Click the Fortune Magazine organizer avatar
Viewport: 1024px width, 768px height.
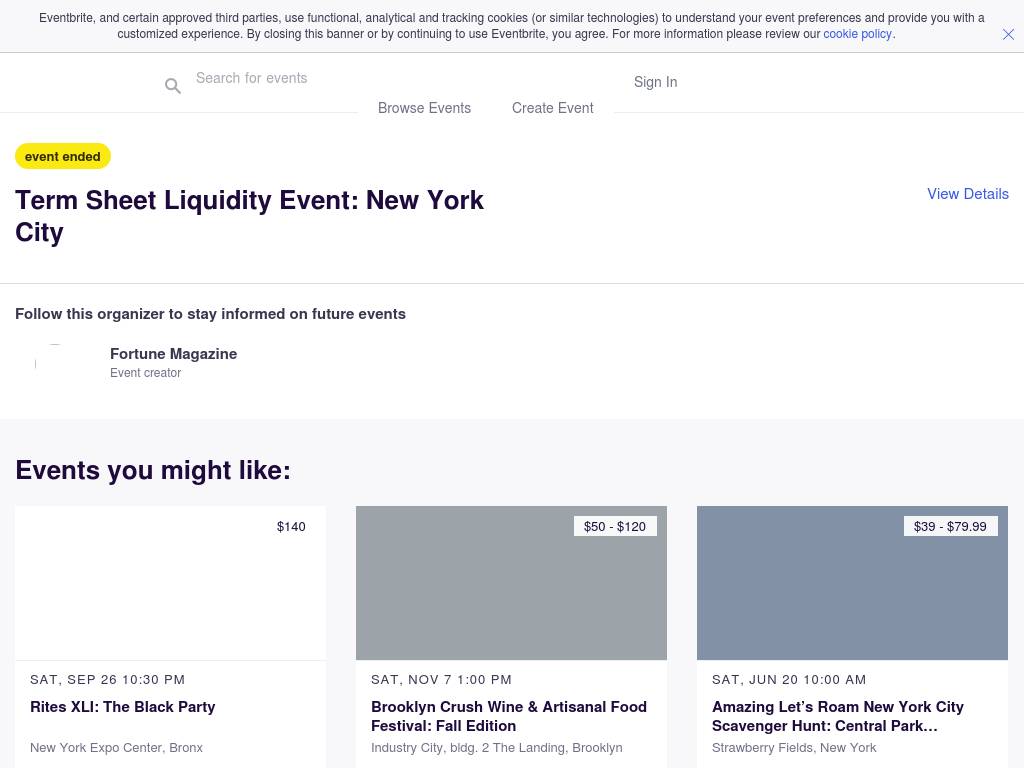(55, 363)
